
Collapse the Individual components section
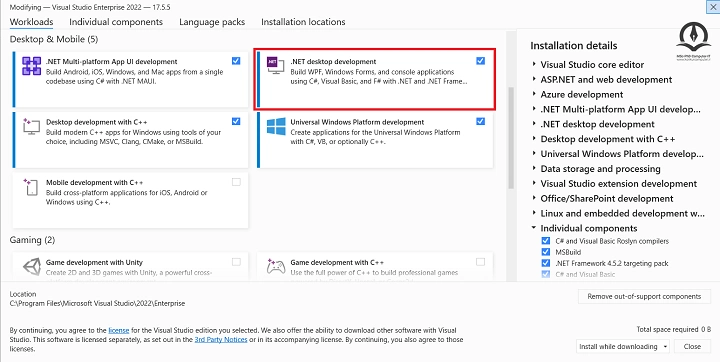(534, 228)
